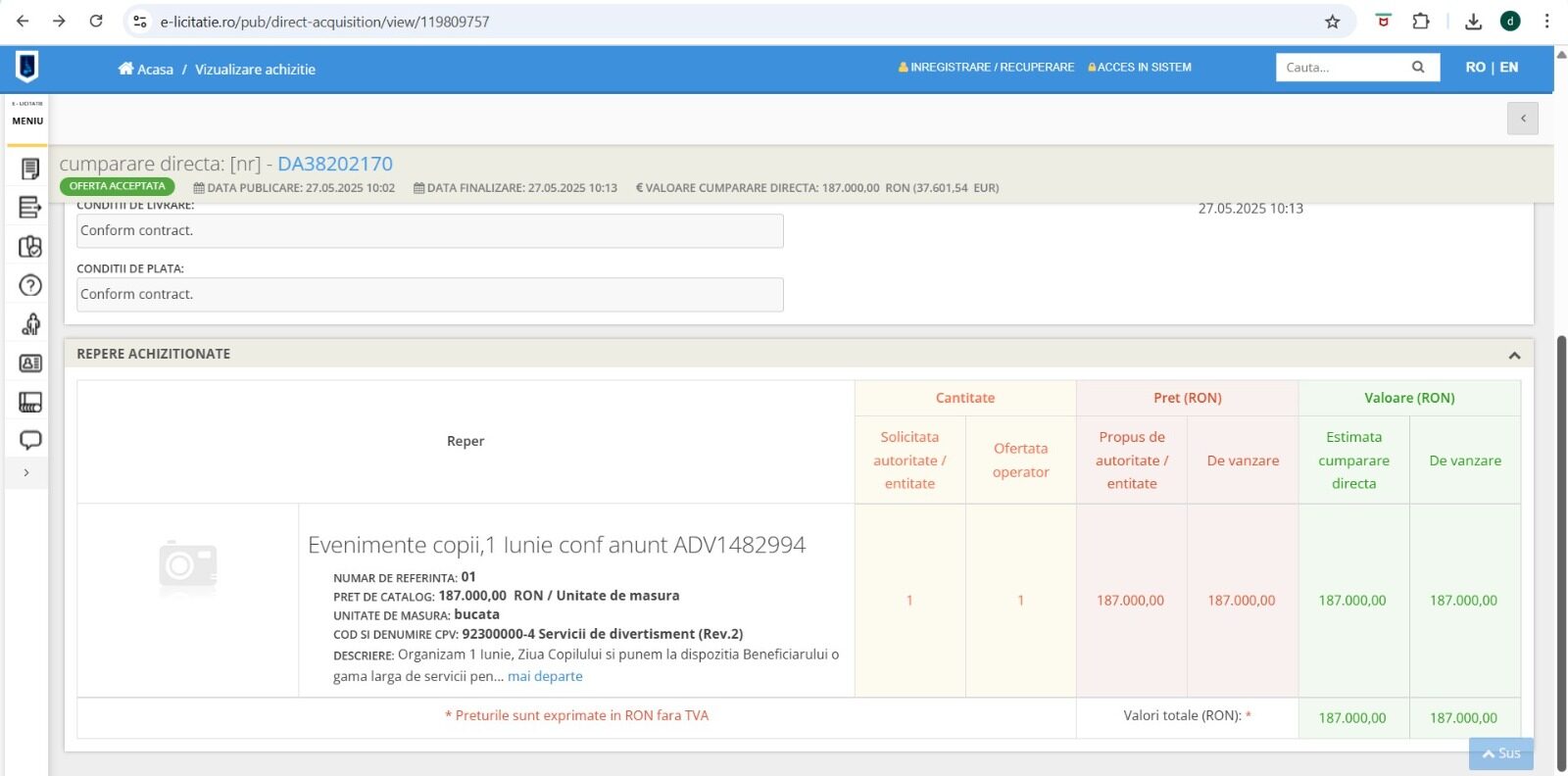
Task: Open the help question mark icon
Action: [x=30, y=285]
